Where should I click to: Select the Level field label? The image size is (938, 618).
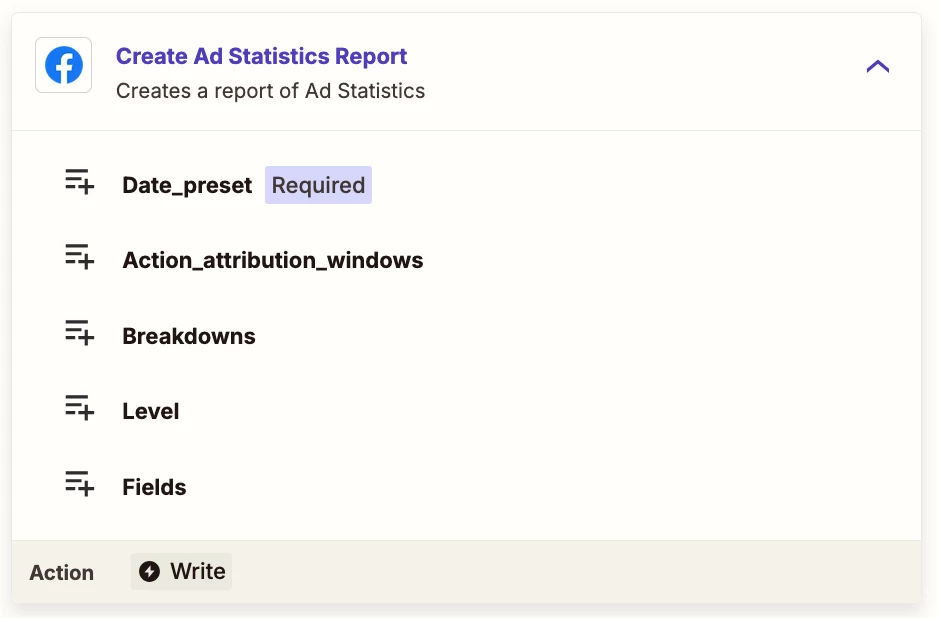click(151, 412)
